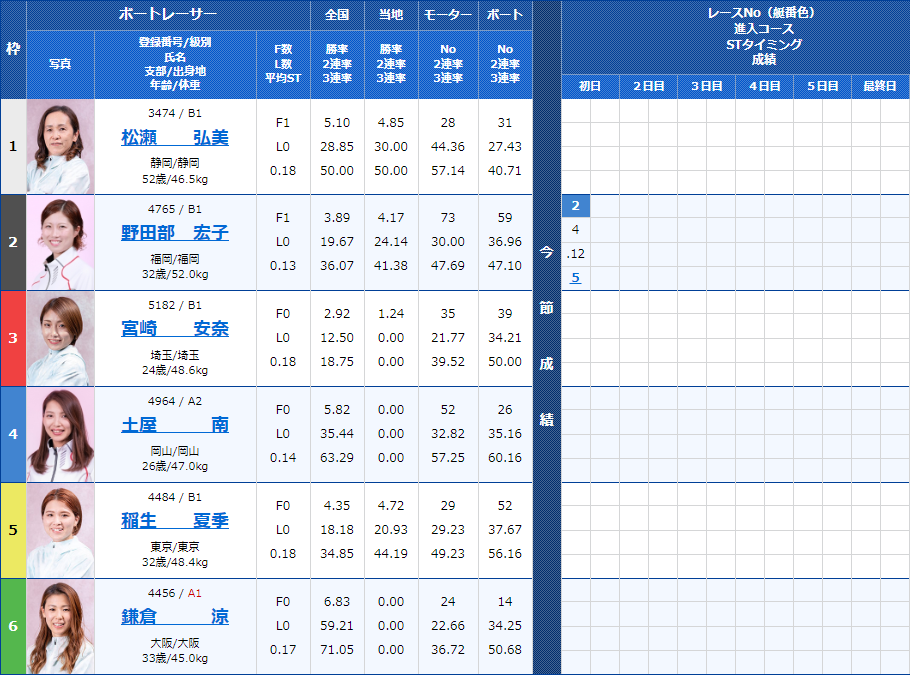The image size is (910, 675).
Task: Click the 今節成績 vertical header
Action: 547,337
